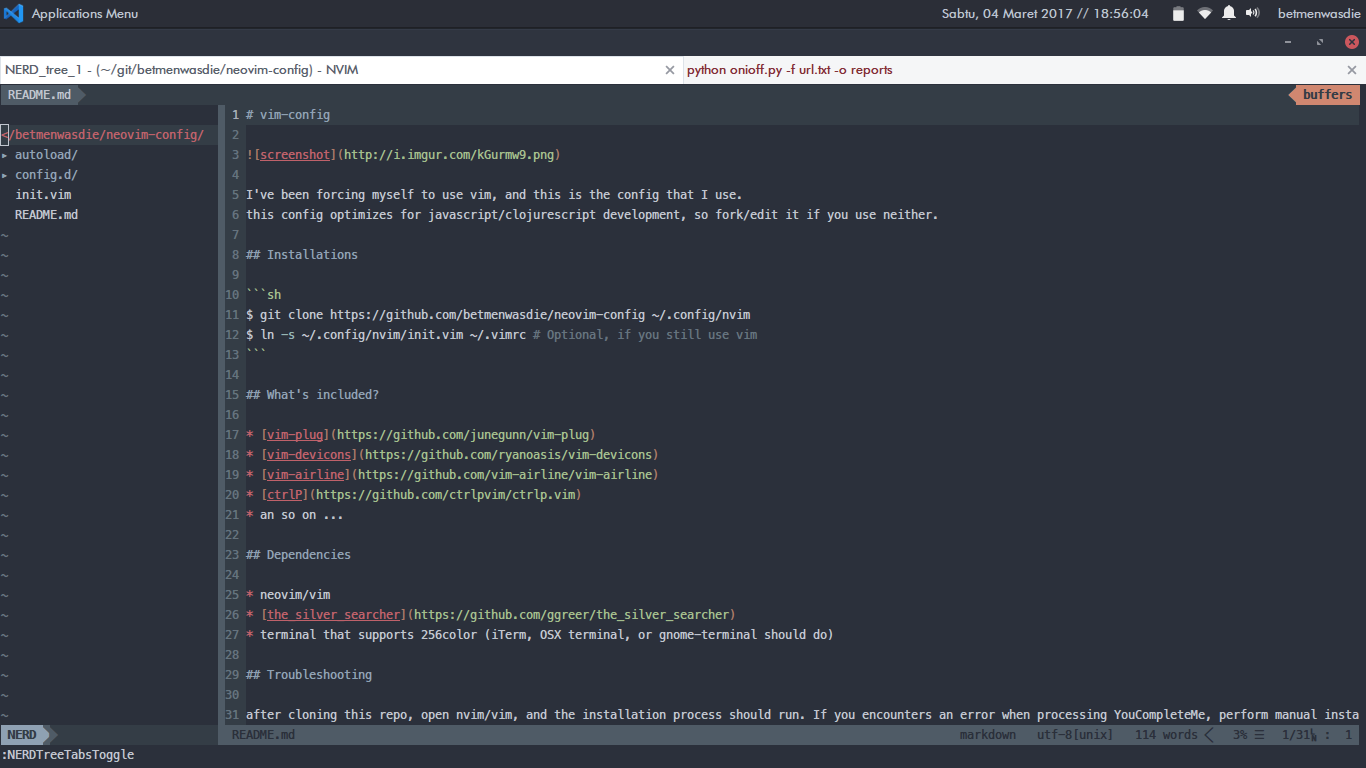Click the the_silver_searcher link text
The width and height of the screenshot is (1366, 768).
click(x=334, y=615)
